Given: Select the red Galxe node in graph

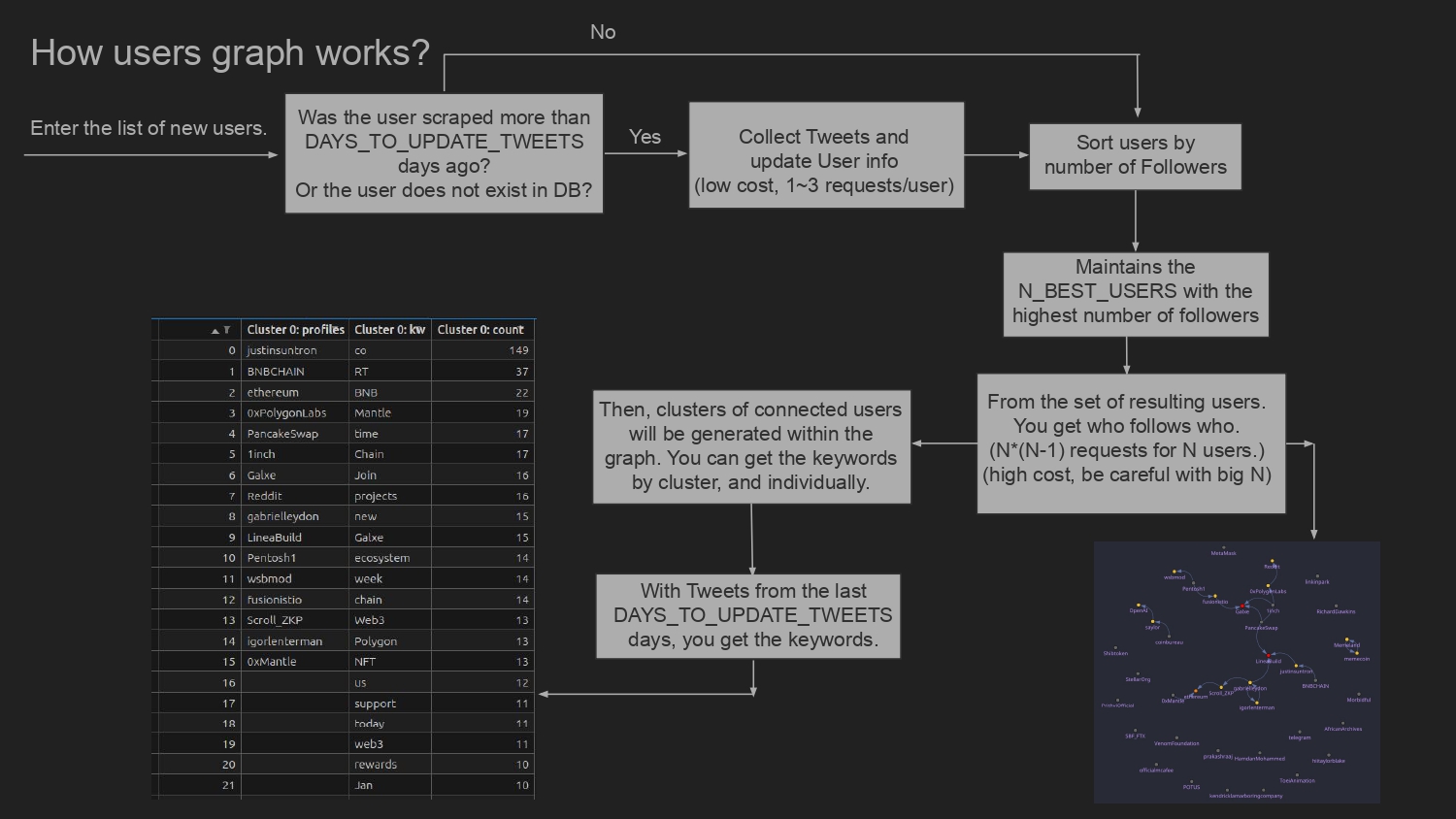Looking at the screenshot, I should click(x=1242, y=606).
